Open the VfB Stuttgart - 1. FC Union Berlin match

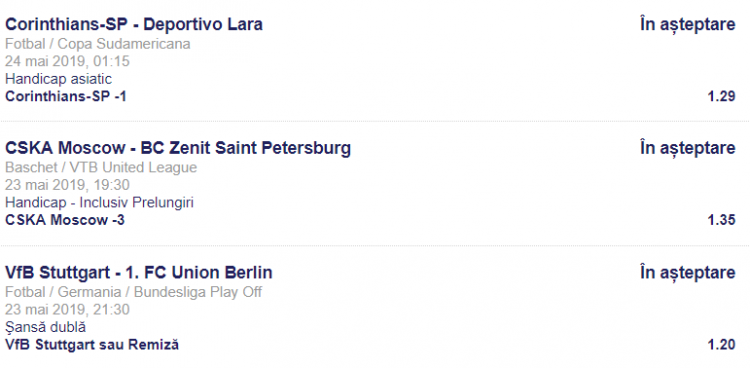139,272
